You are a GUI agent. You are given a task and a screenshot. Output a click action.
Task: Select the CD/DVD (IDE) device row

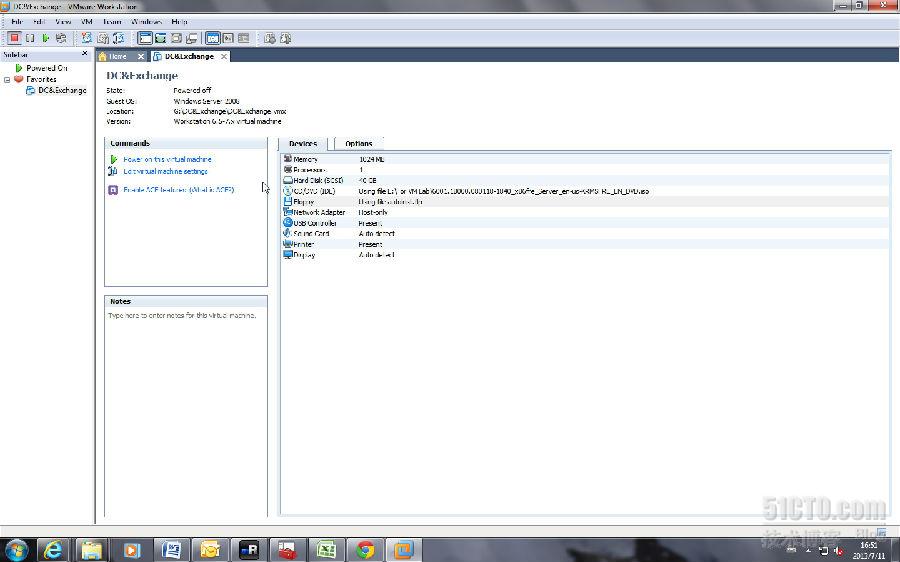click(585, 191)
